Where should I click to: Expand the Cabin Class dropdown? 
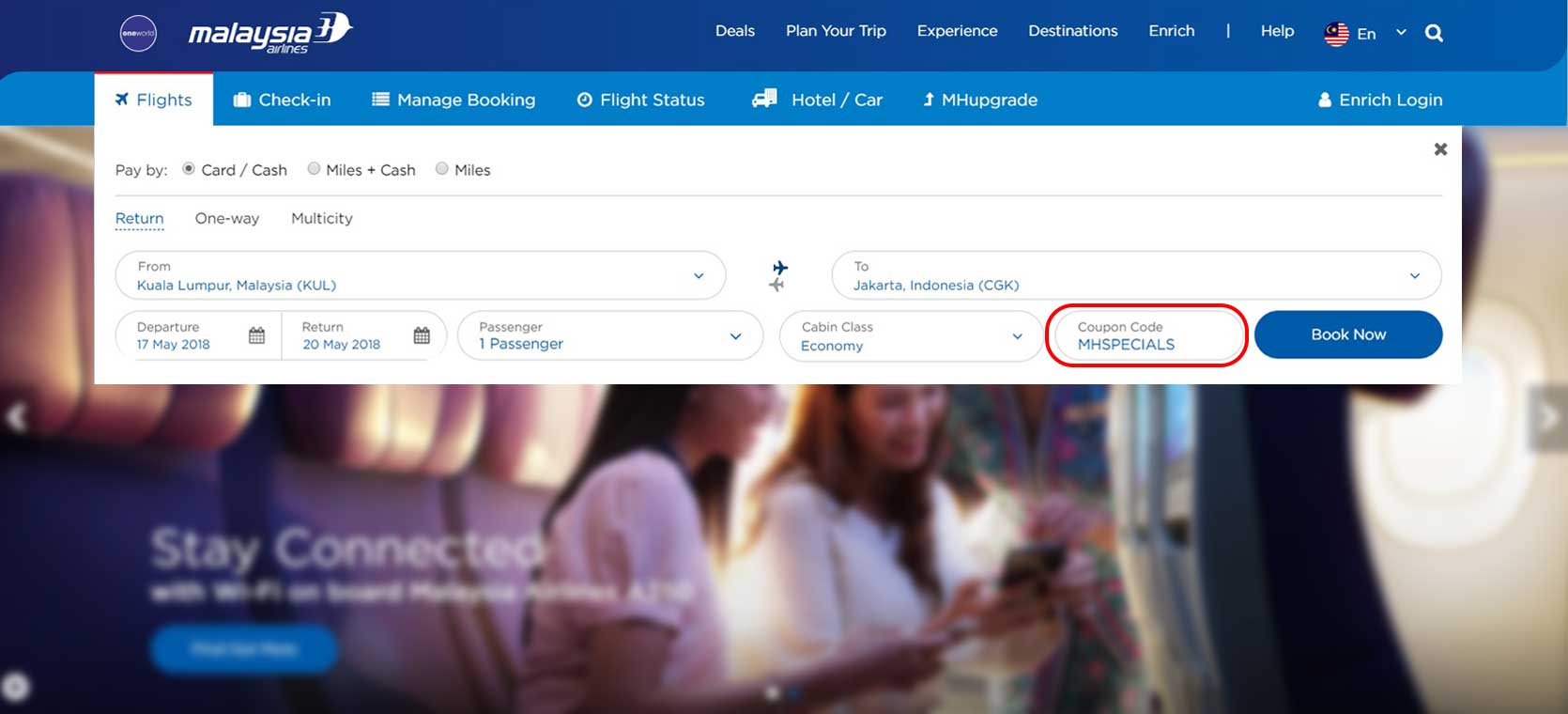click(911, 335)
